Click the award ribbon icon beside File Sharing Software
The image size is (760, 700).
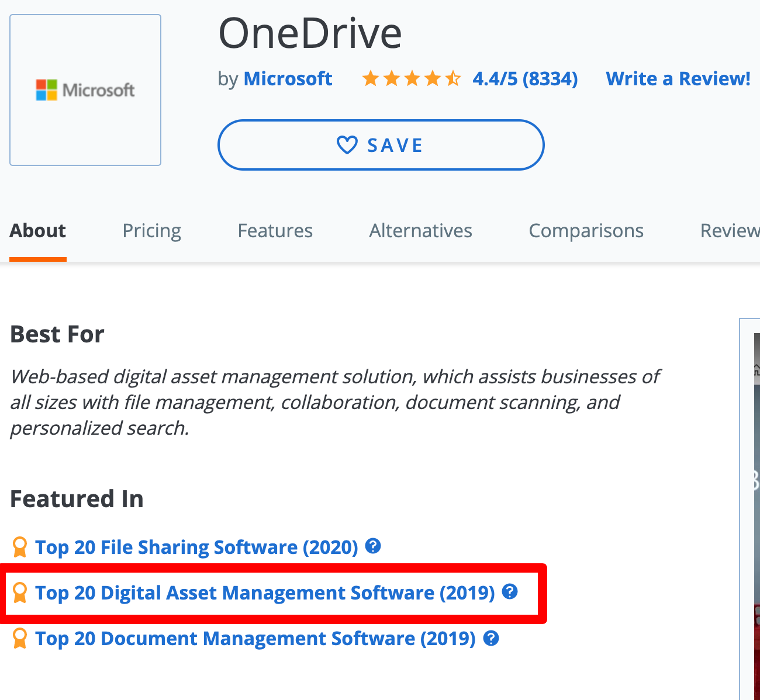[x=20, y=547]
